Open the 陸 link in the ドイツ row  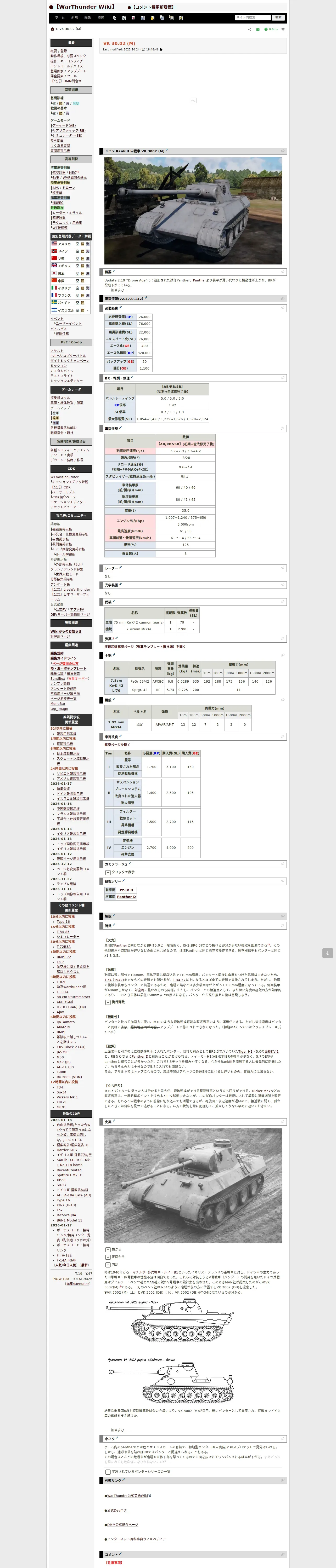(x=83, y=251)
